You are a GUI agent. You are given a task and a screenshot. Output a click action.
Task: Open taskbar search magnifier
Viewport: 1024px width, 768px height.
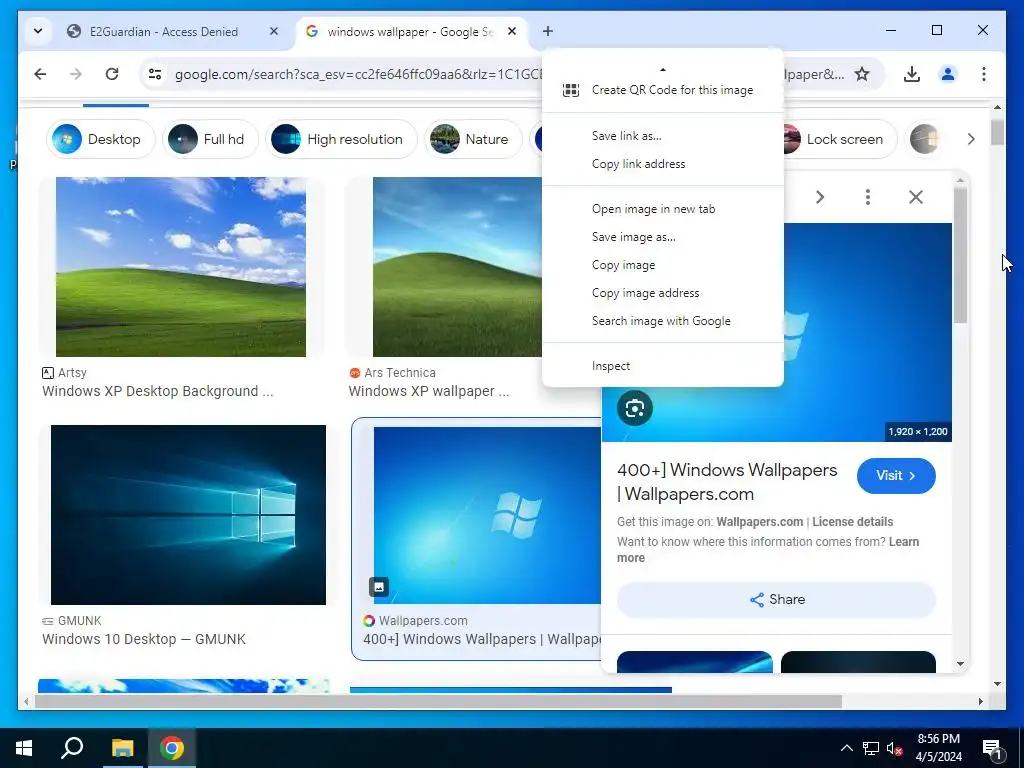[x=72, y=748]
